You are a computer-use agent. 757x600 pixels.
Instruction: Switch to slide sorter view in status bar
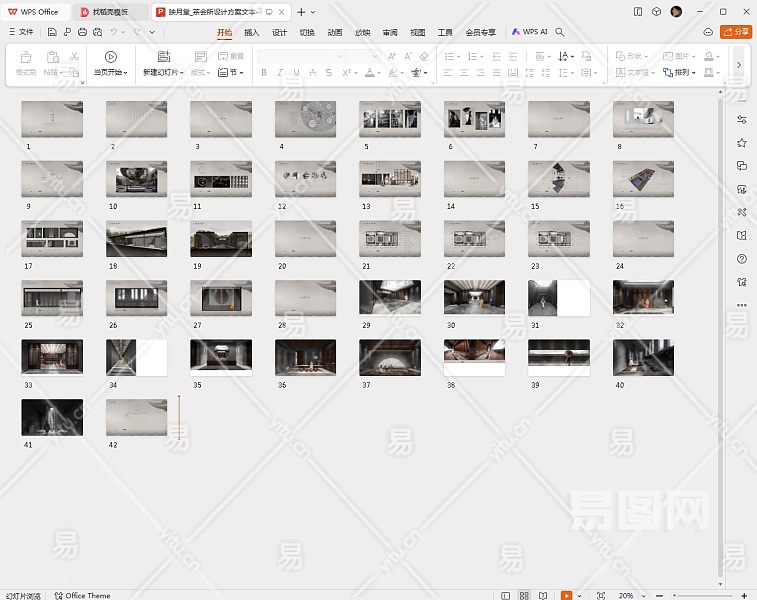coord(524,595)
